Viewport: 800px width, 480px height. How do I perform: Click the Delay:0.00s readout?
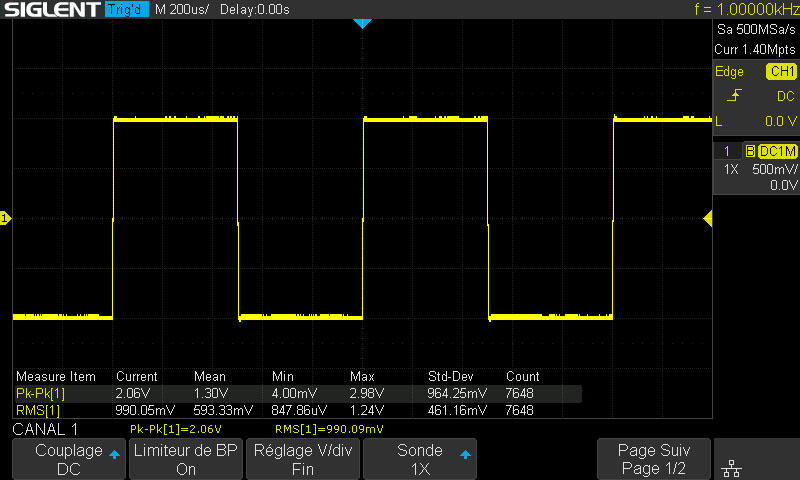255,9
